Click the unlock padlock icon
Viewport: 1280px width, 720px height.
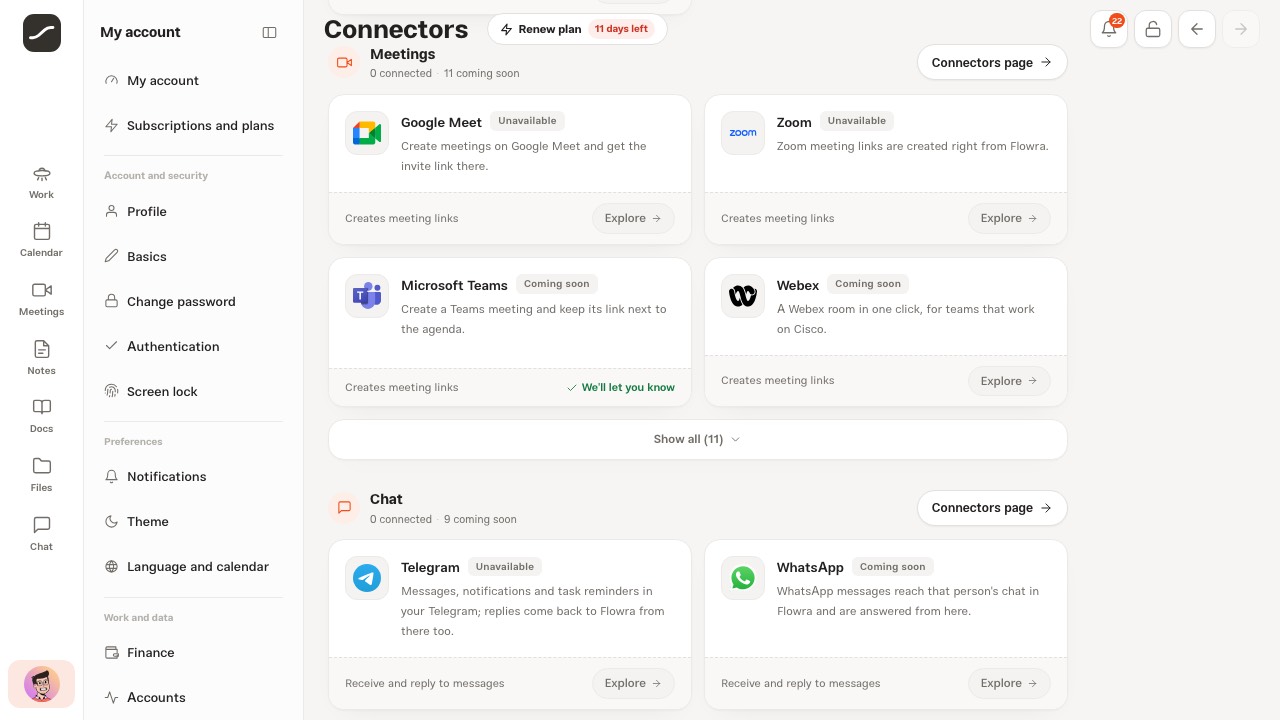point(1153,29)
